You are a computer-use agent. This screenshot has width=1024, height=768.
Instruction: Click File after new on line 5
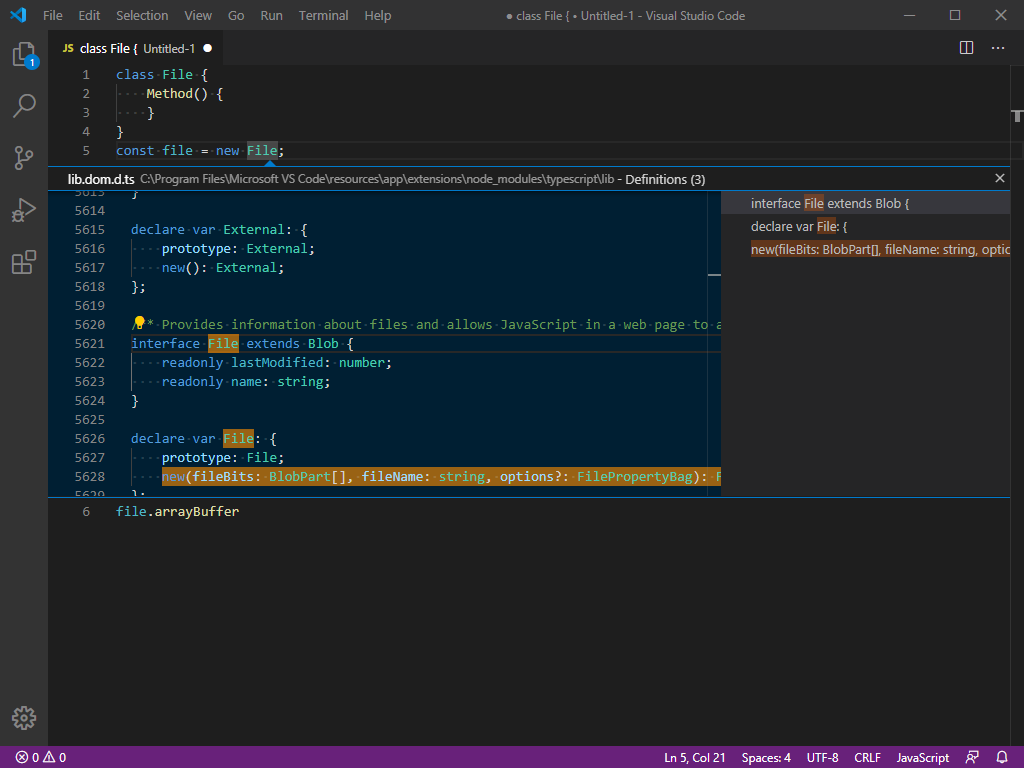click(x=262, y=151)
